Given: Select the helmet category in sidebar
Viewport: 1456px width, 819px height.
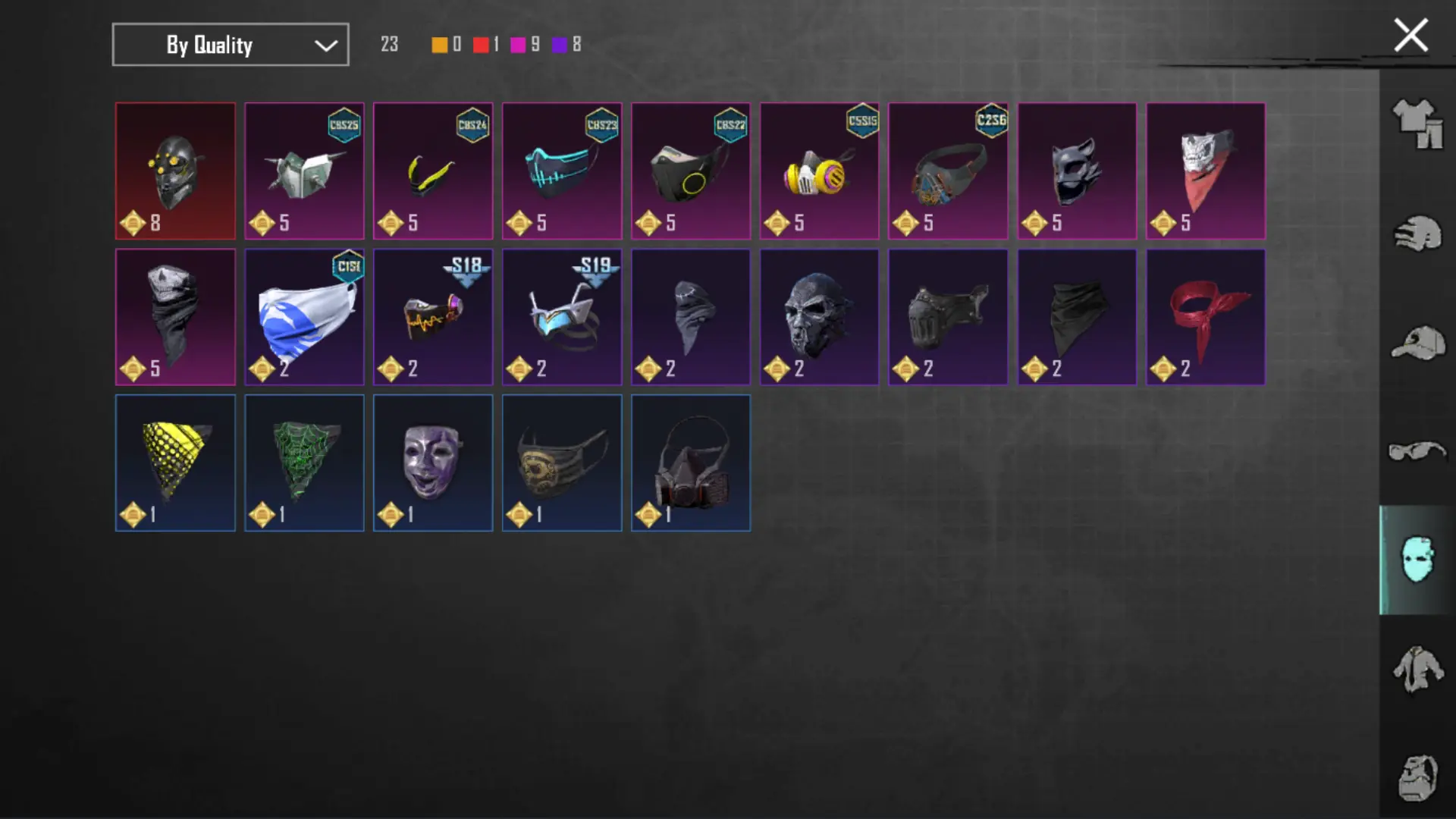Looking at the screenshot, I should pyautogui.click(x=1417, y=233).
